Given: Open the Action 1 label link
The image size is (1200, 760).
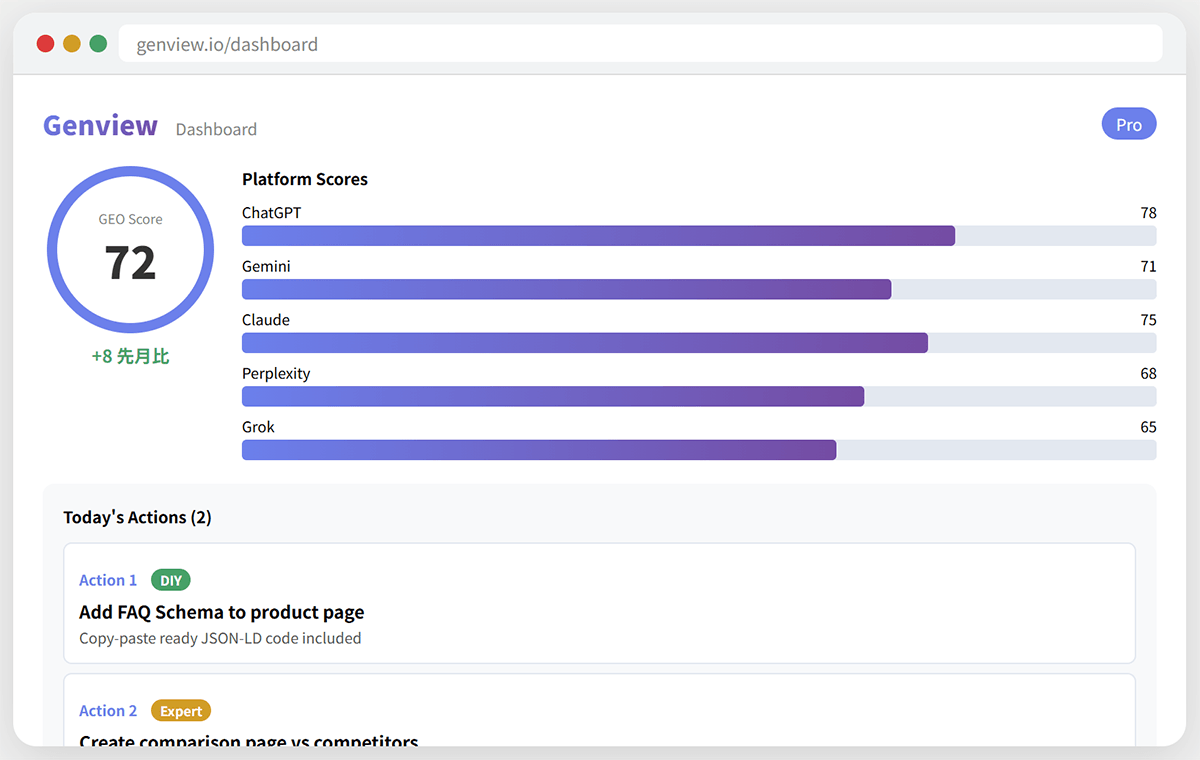Looking at the screenshot, I should point(108,580).
